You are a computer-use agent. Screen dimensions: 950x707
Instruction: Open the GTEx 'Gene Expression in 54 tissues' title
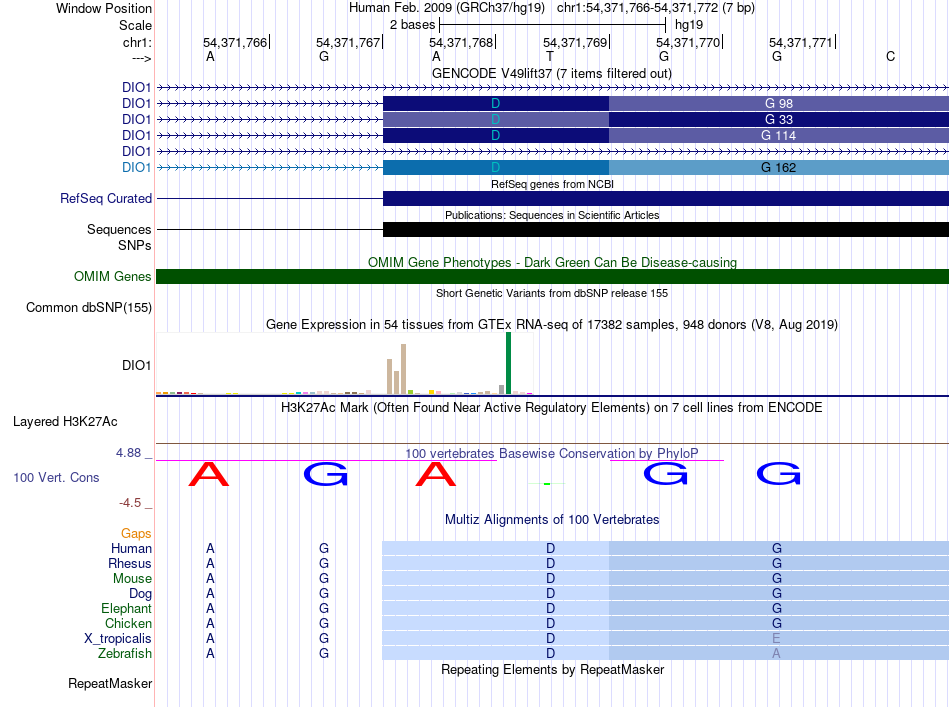(x=552, y=325)
